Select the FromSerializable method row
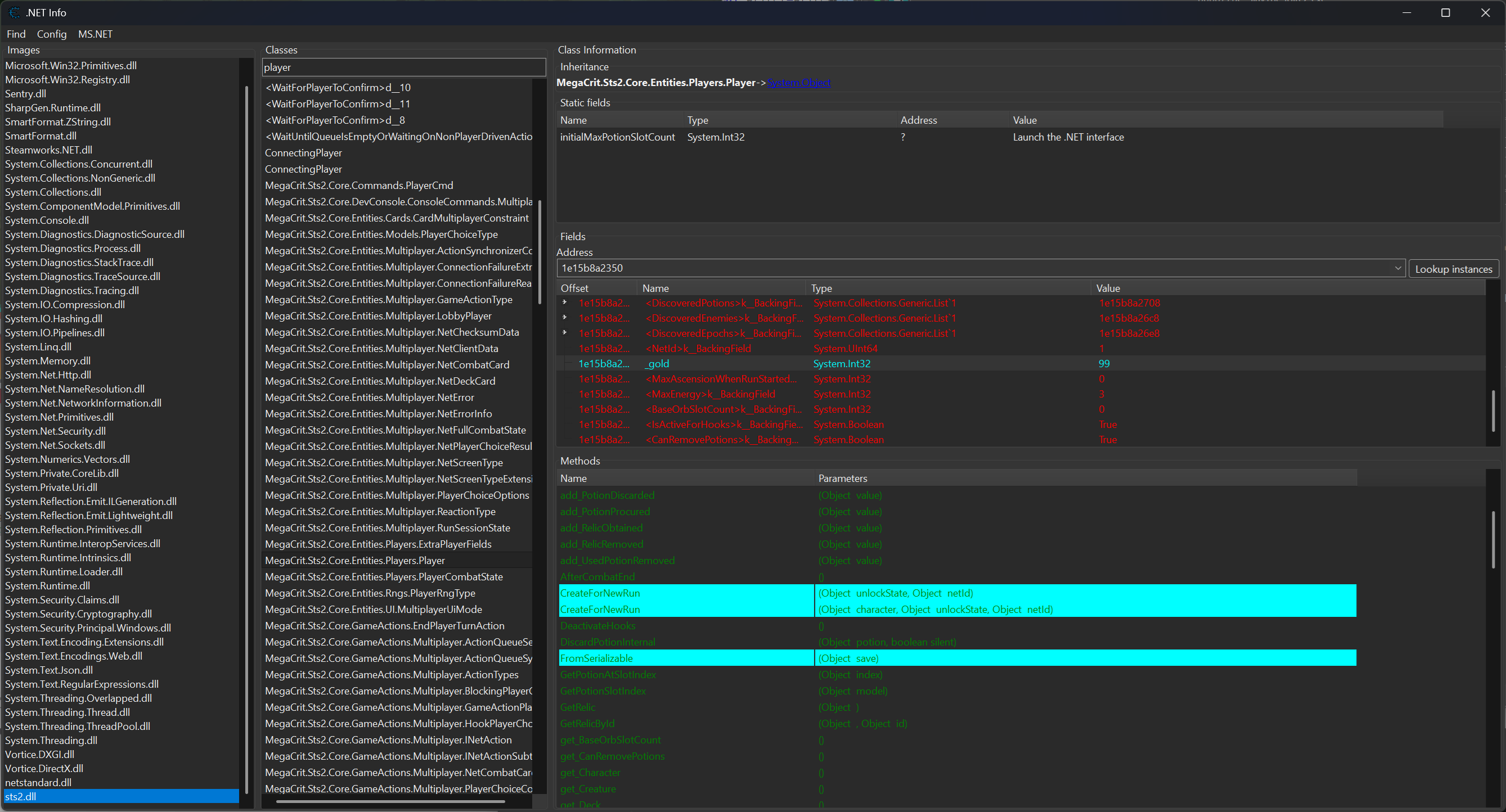Viewport: 1506px width, 812px height. click(596, 658)
